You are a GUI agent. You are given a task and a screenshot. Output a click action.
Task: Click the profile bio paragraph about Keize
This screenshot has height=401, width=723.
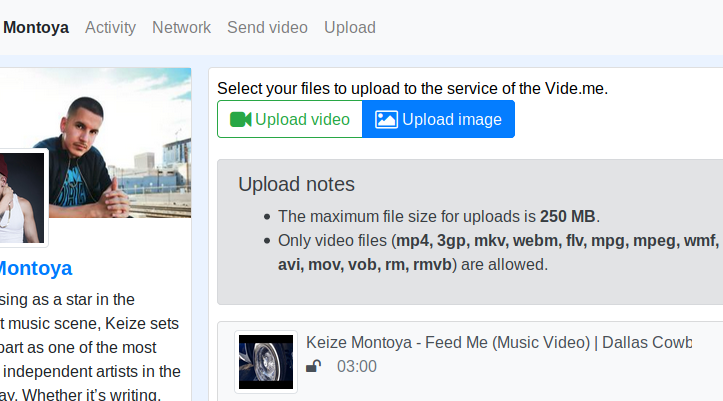coord(90,346)
